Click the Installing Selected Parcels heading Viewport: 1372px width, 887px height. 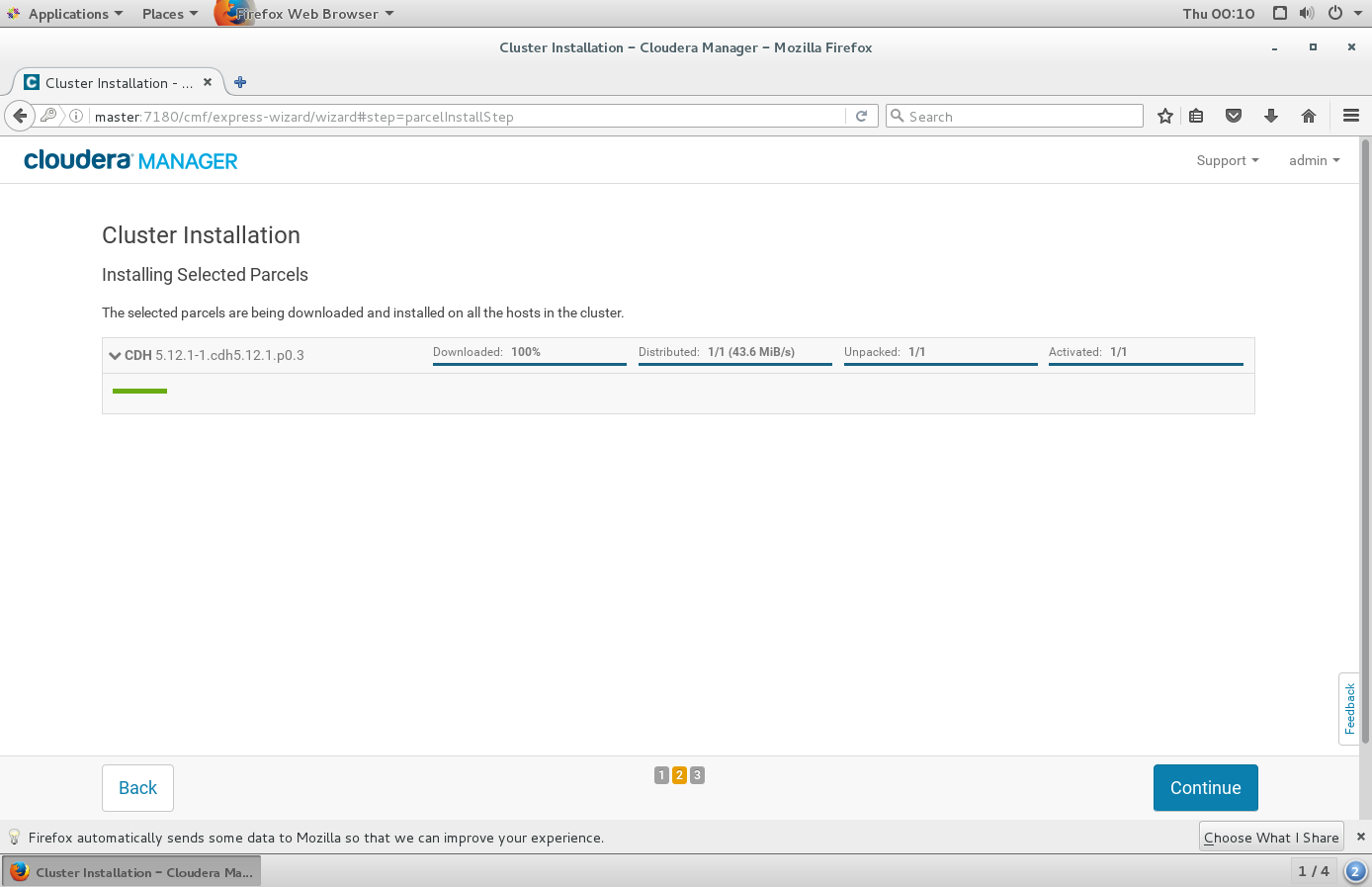point(205,275)
